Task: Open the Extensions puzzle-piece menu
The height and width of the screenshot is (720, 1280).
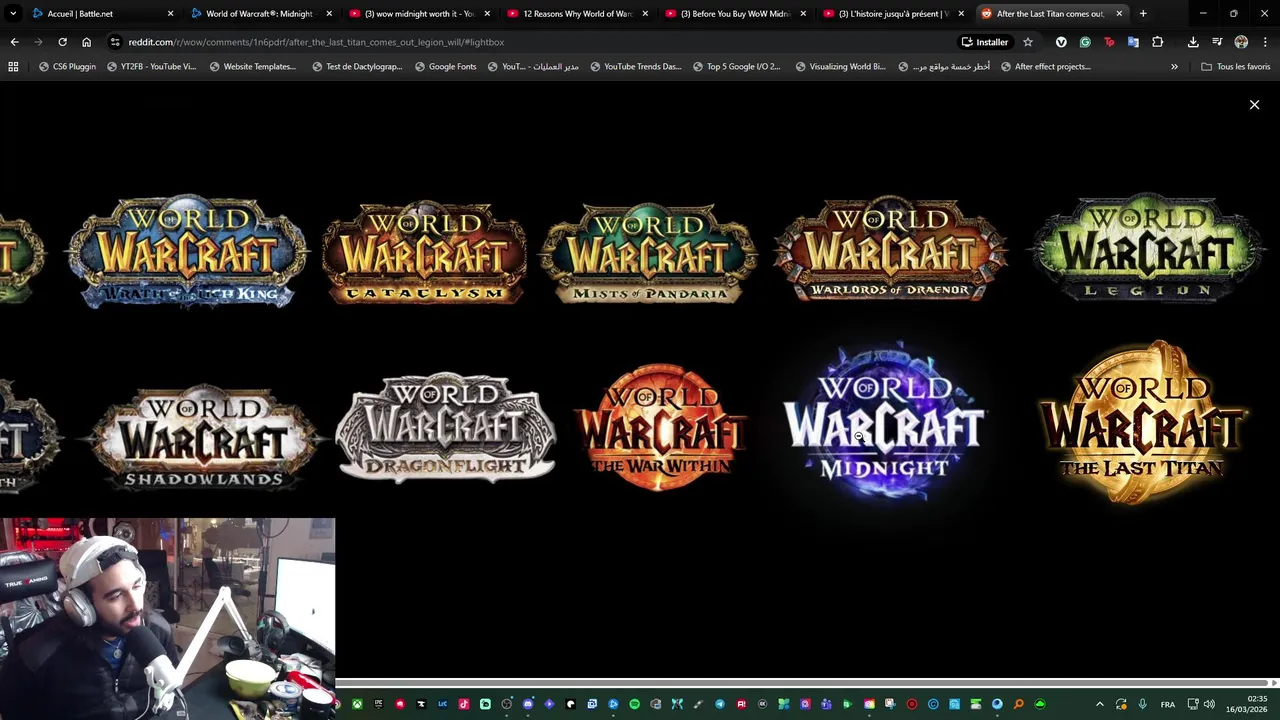Action: coord(1157,42)
